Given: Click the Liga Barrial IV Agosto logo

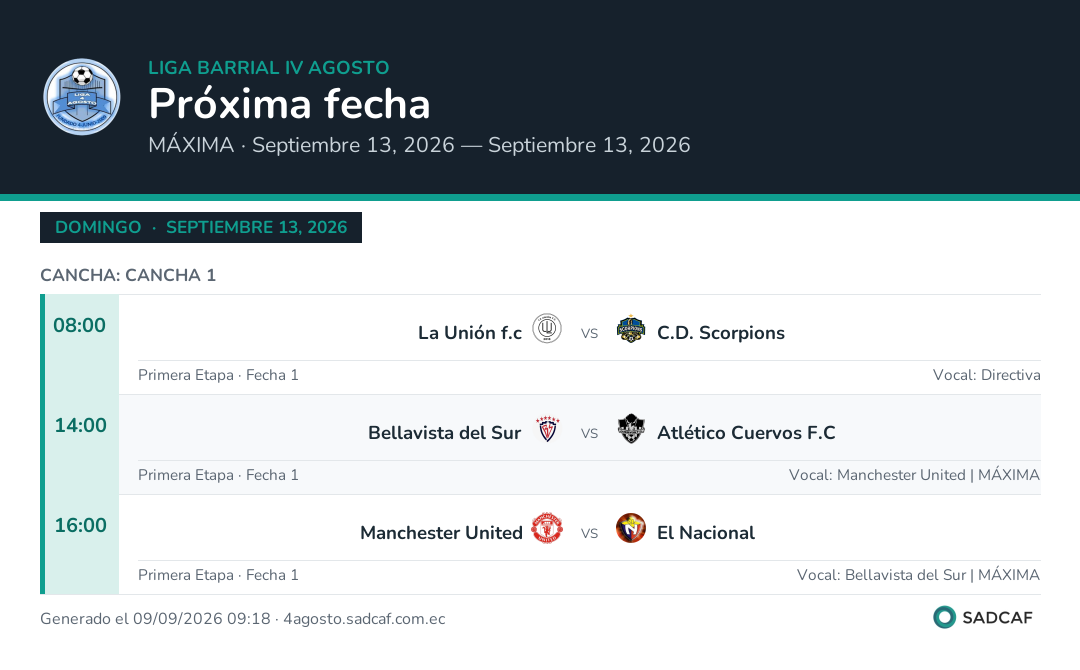Looking at the screenshot, I should [x=82, y=96].
